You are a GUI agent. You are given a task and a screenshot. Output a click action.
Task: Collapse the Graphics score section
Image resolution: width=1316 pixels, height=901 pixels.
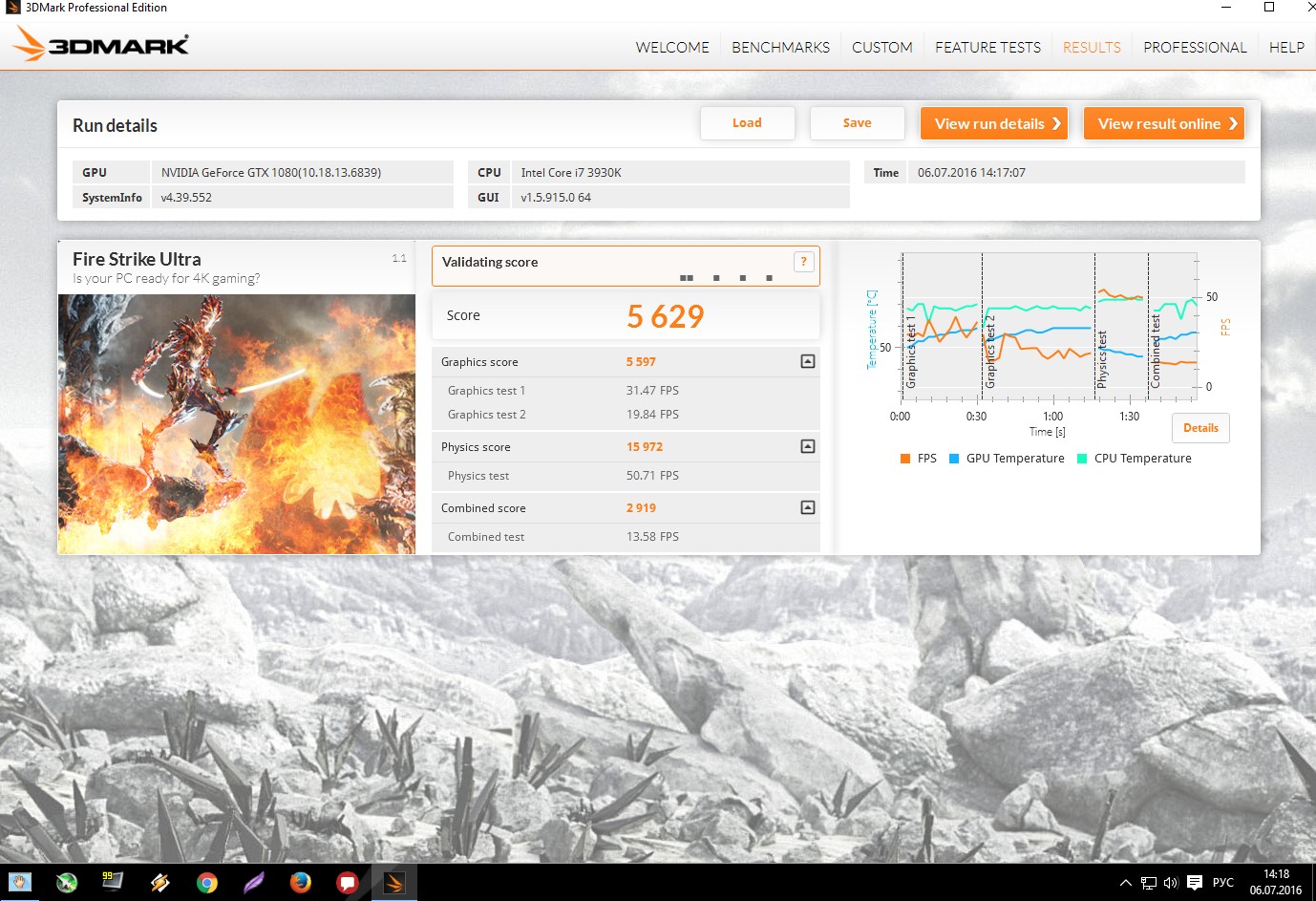pos(808,361)
